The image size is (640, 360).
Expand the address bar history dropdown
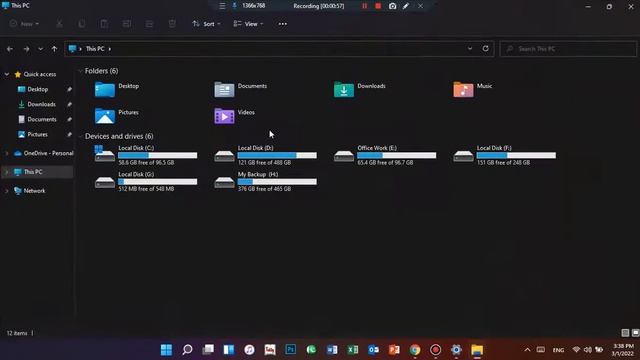point(470,49)
